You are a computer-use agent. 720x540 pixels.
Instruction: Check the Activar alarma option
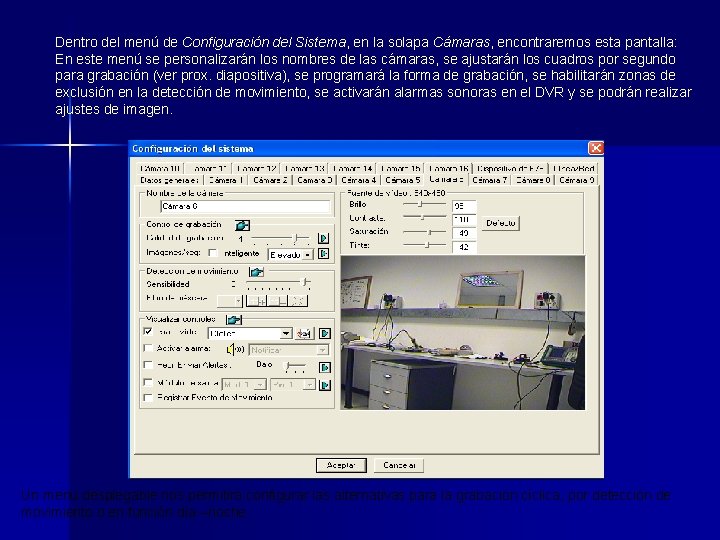148,349
